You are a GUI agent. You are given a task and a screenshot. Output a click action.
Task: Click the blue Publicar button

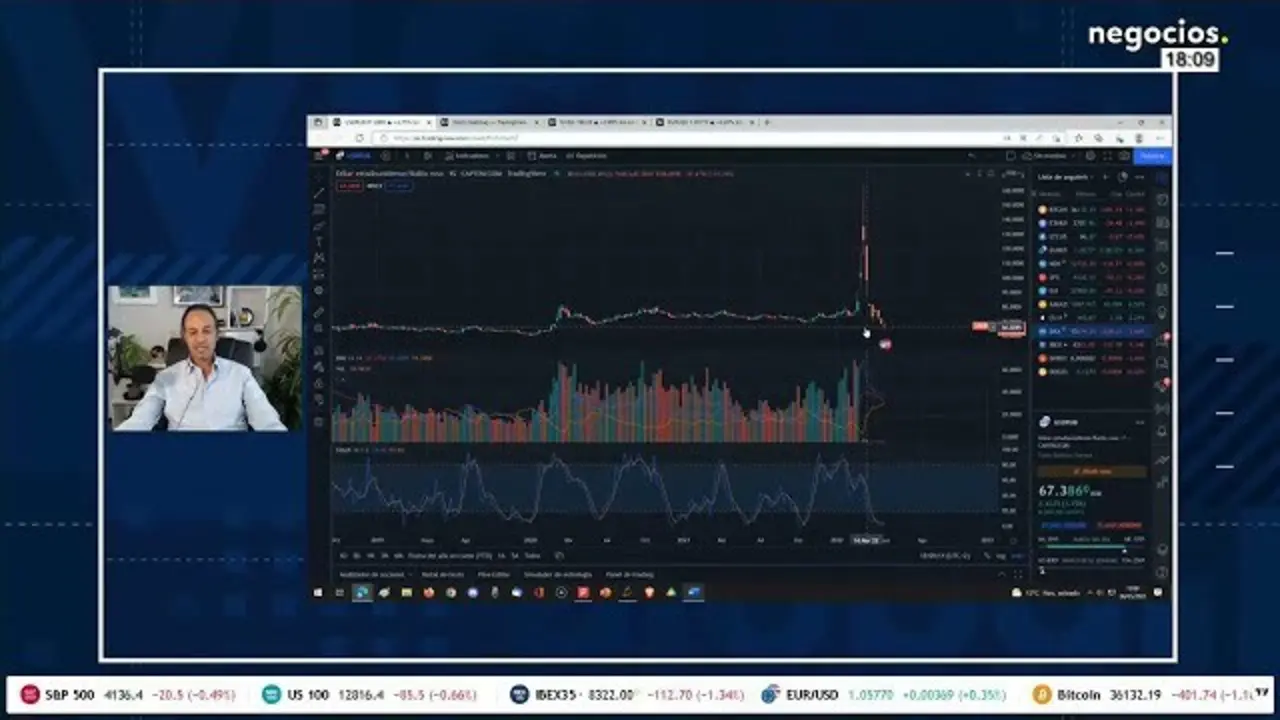(1152, 156)
